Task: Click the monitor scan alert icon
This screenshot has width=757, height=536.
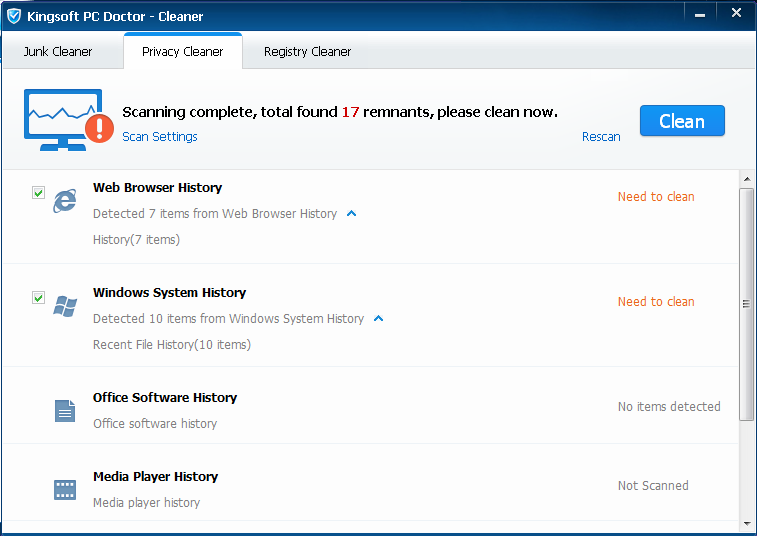Action: point(69,120)
